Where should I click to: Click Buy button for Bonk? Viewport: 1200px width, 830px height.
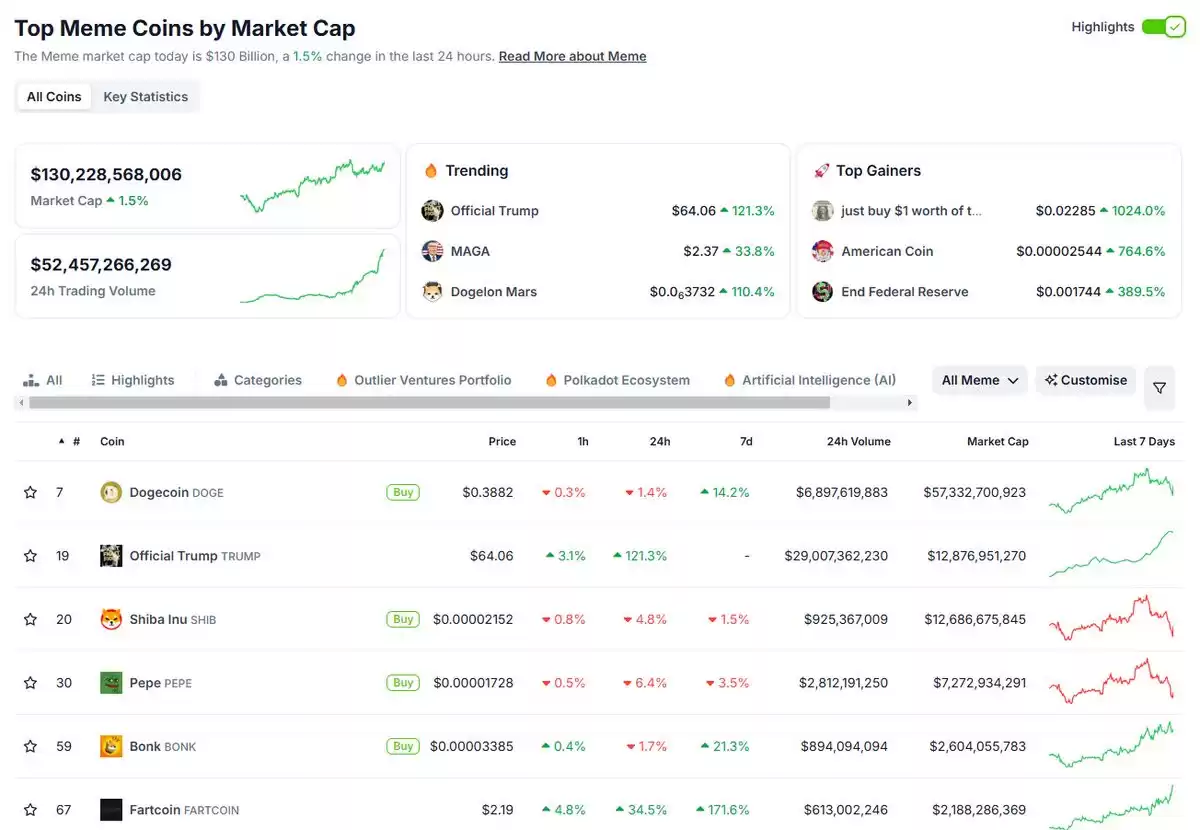click(403, 746)
